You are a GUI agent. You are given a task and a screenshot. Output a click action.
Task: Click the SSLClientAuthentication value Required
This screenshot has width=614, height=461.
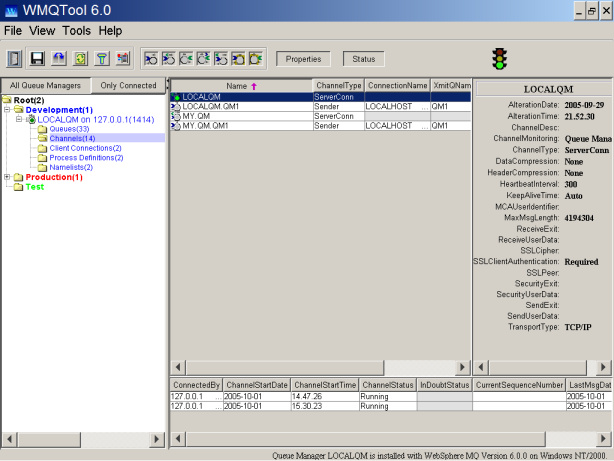581,262
